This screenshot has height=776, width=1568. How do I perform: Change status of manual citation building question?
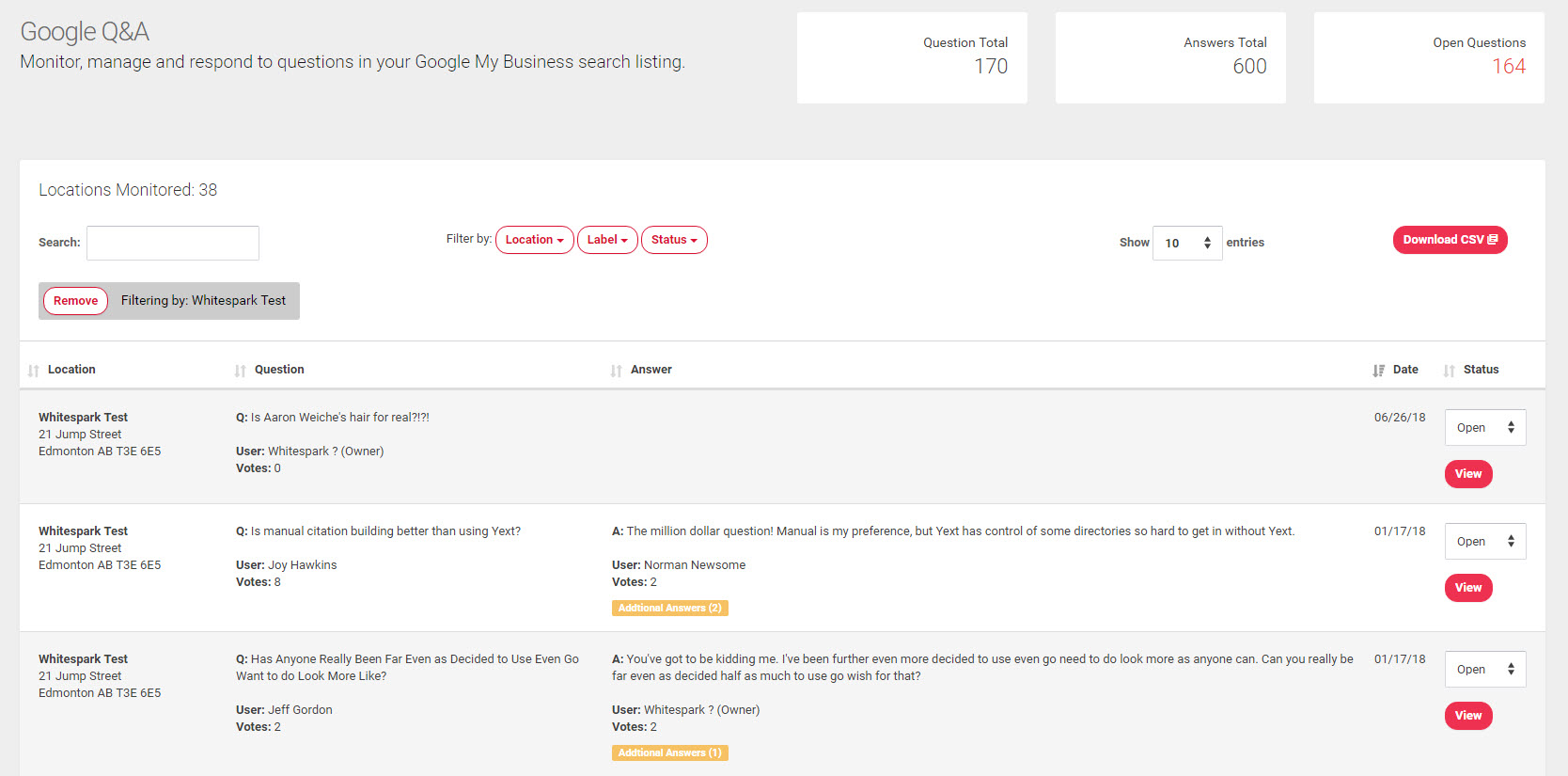tap(1484, 542)
